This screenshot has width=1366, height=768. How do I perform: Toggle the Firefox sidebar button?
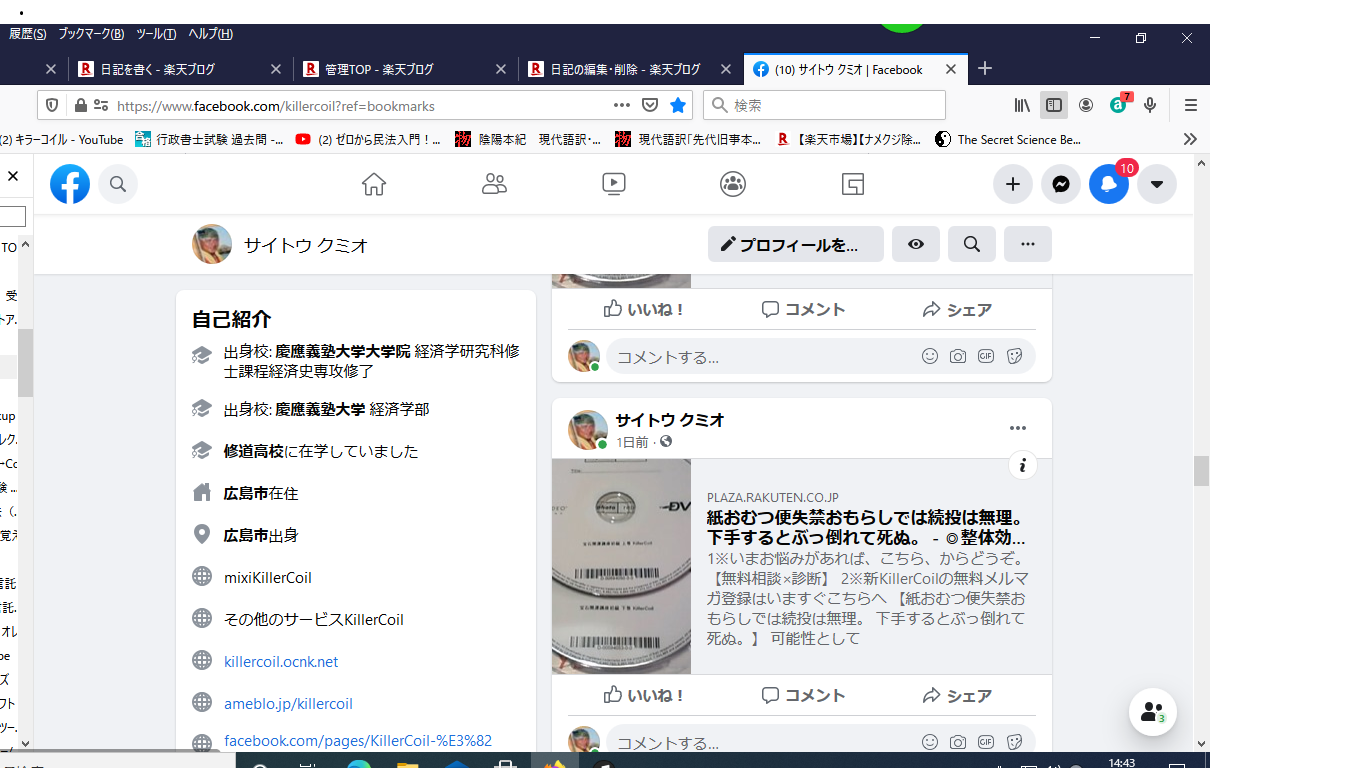point(1054,105)
